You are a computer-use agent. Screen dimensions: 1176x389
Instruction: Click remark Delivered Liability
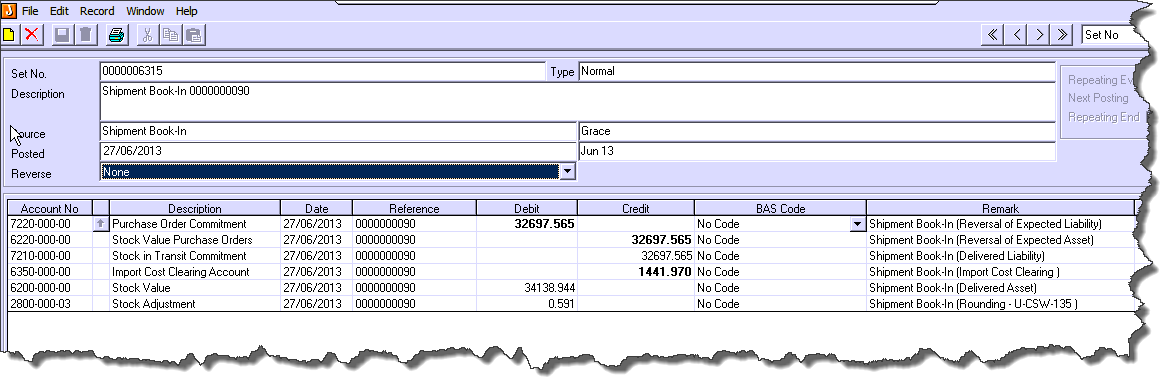tap(1000, 256)
